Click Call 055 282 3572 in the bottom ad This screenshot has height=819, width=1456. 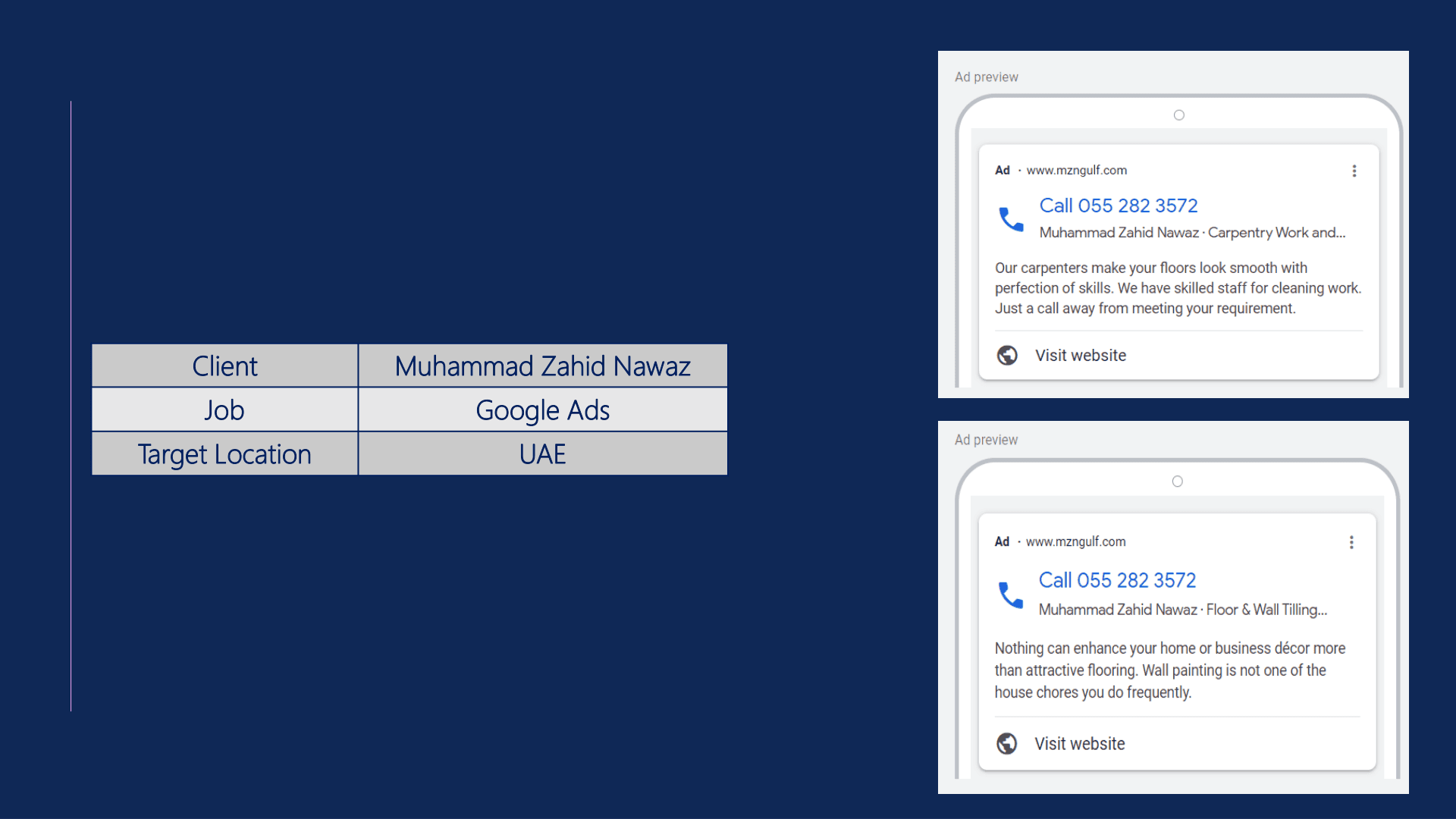(1117, 580)
